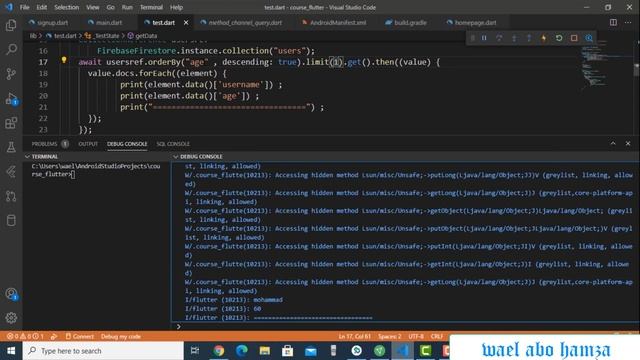
Task: Open the Windows Start menu
Action: pos(11,351)
